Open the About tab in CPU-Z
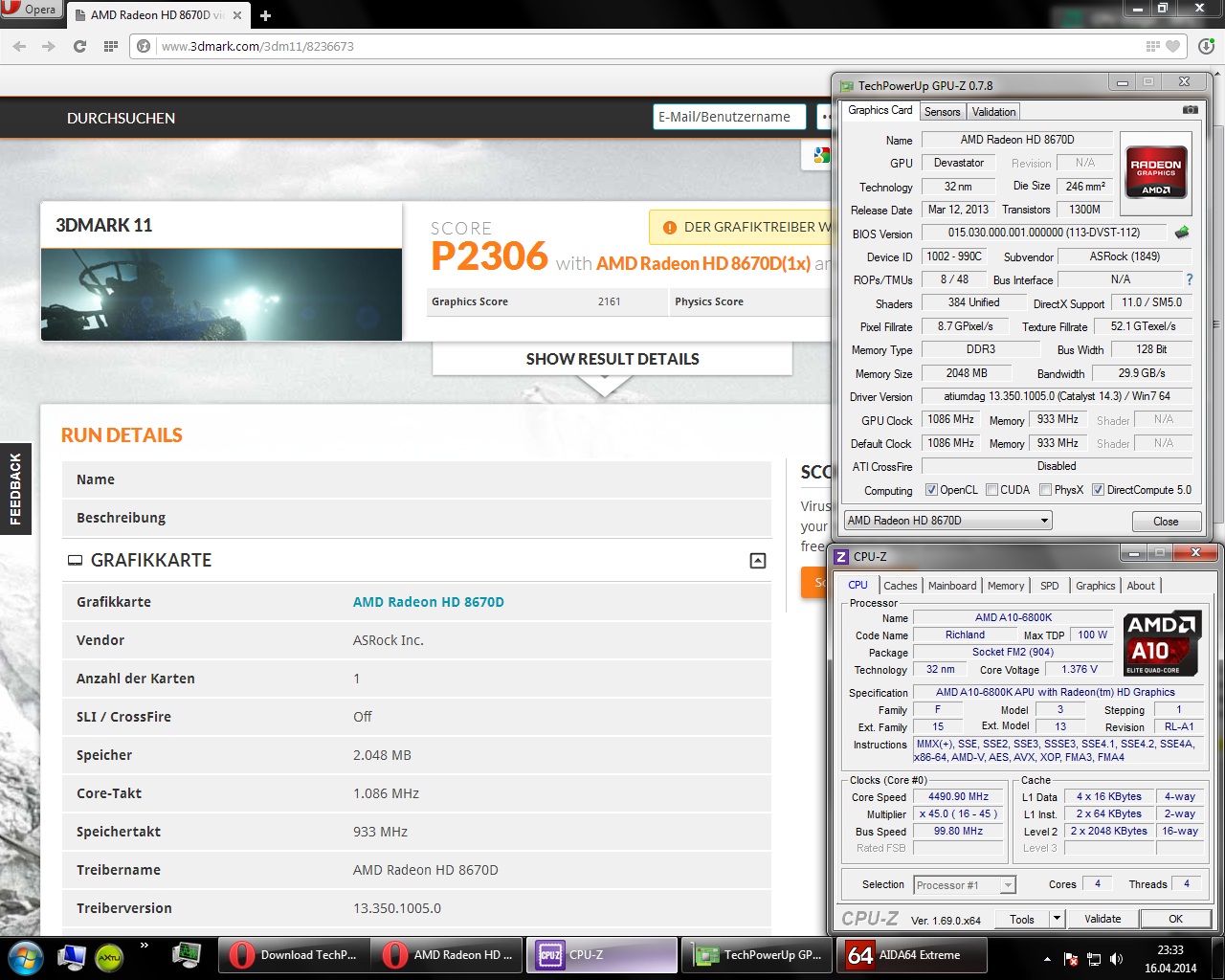Image resolution: width=1225 pixels, height=980 pixels. pos(1141,586)
